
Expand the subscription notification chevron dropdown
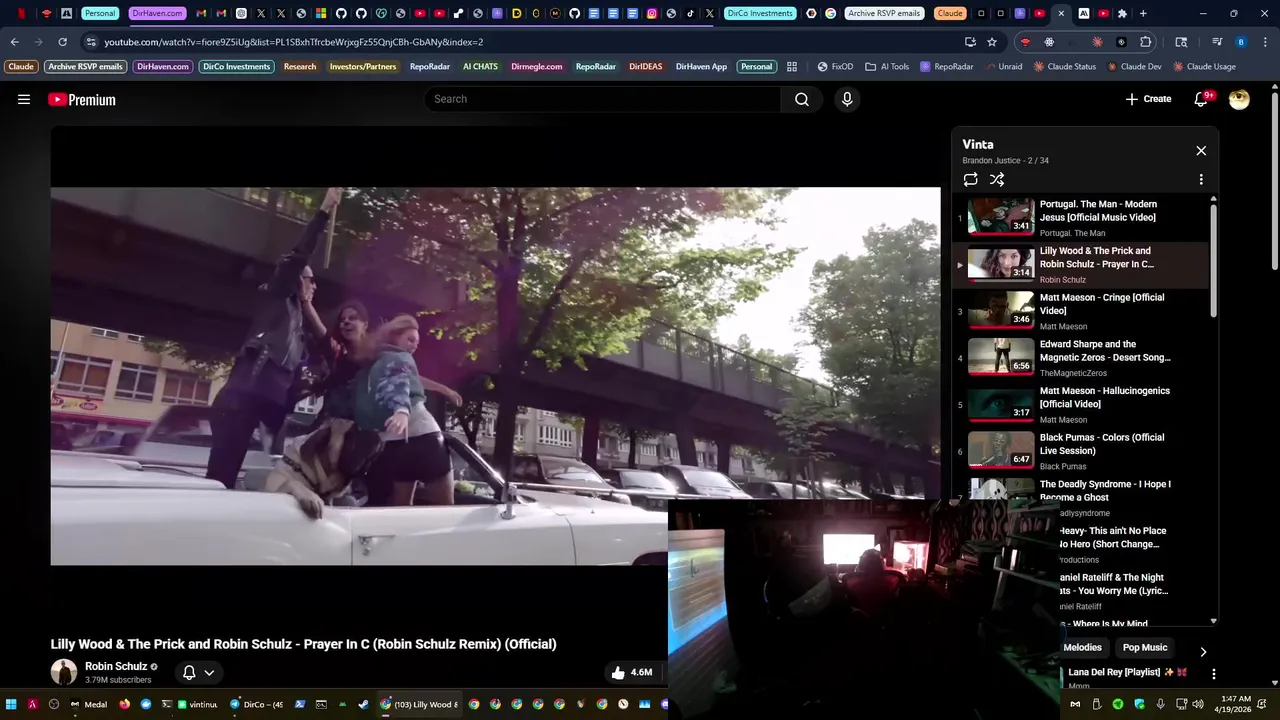[x=209, y=672]
